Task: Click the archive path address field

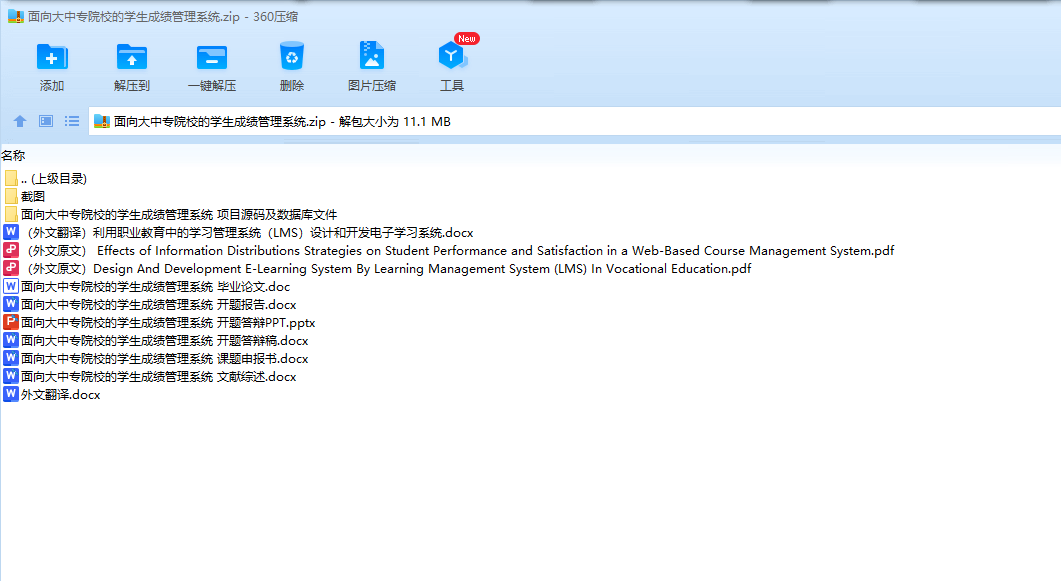Action: [x=574, y=122]
